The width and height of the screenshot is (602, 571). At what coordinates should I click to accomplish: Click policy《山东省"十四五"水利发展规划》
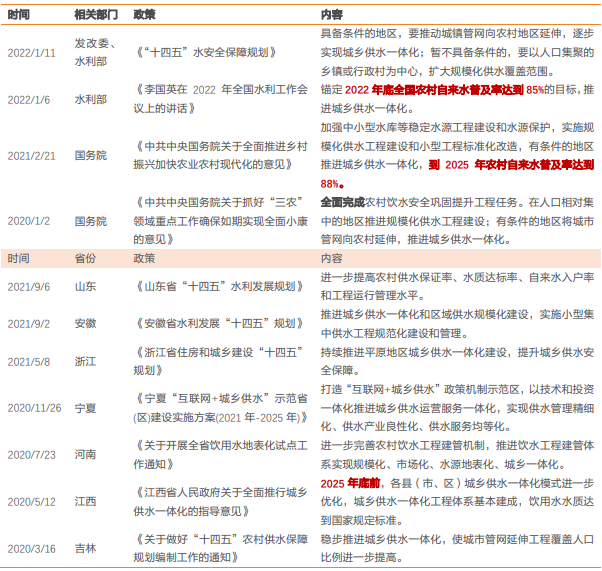[x=219, y=286]
